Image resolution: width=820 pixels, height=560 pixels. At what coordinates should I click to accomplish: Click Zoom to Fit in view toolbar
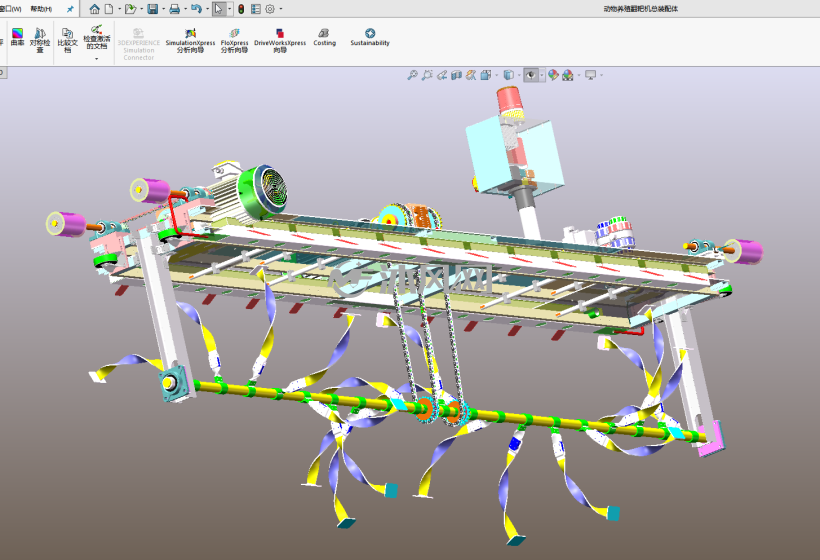412,75
